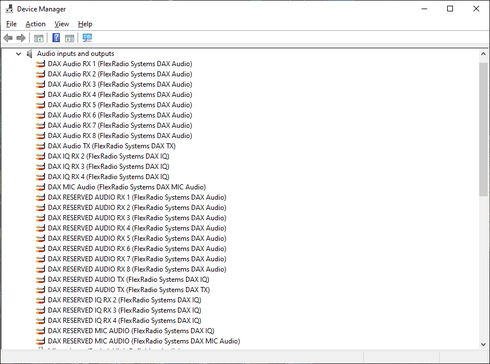The width and height of the screenshot is (490, 364).
Task: Click the Show/Hide Console Tree toolbar icon
Action: tap(39, 38)
